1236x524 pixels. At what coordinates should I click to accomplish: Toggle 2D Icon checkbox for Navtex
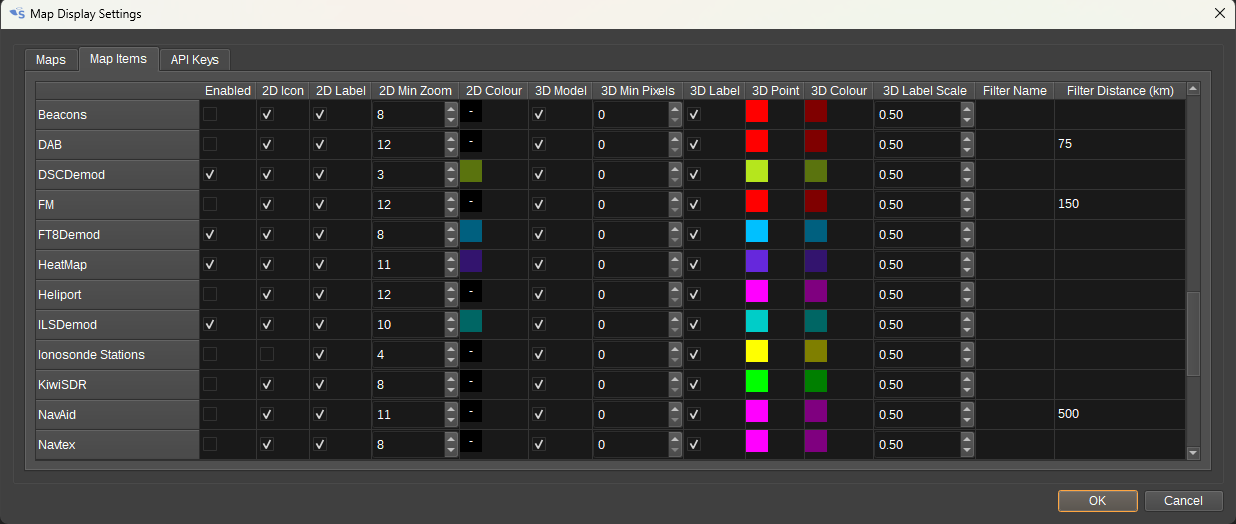pos(267,445)
